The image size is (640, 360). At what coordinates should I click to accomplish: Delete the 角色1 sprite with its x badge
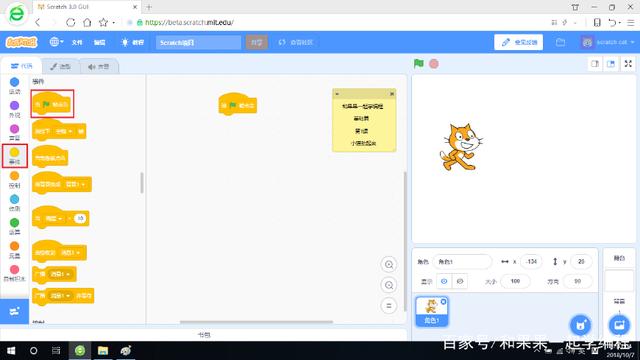[x=444, y=302]
